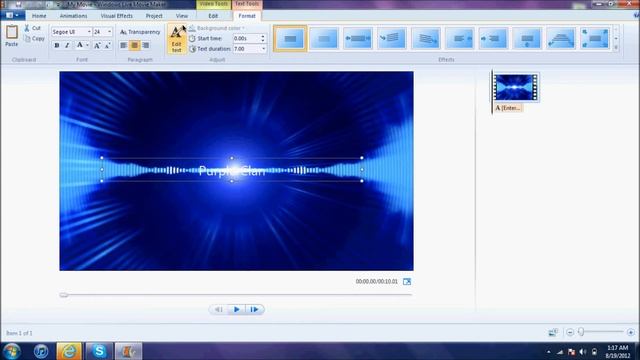This screenshot has width=640, height=360.
Task: Click the zoom out minus button
Action: (x=570, y=333)
